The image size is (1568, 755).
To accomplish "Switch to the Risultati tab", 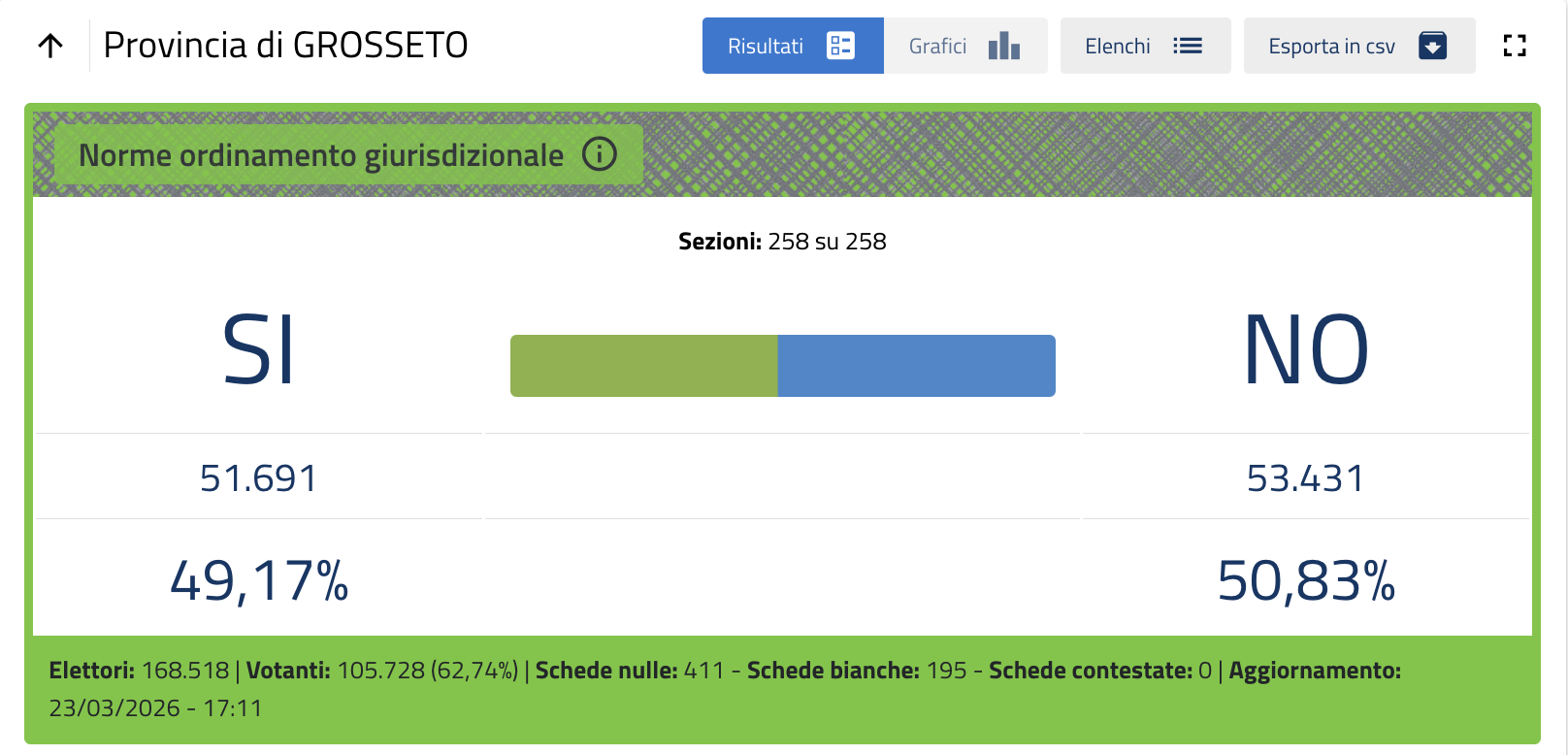I will (x=766, y=46).
